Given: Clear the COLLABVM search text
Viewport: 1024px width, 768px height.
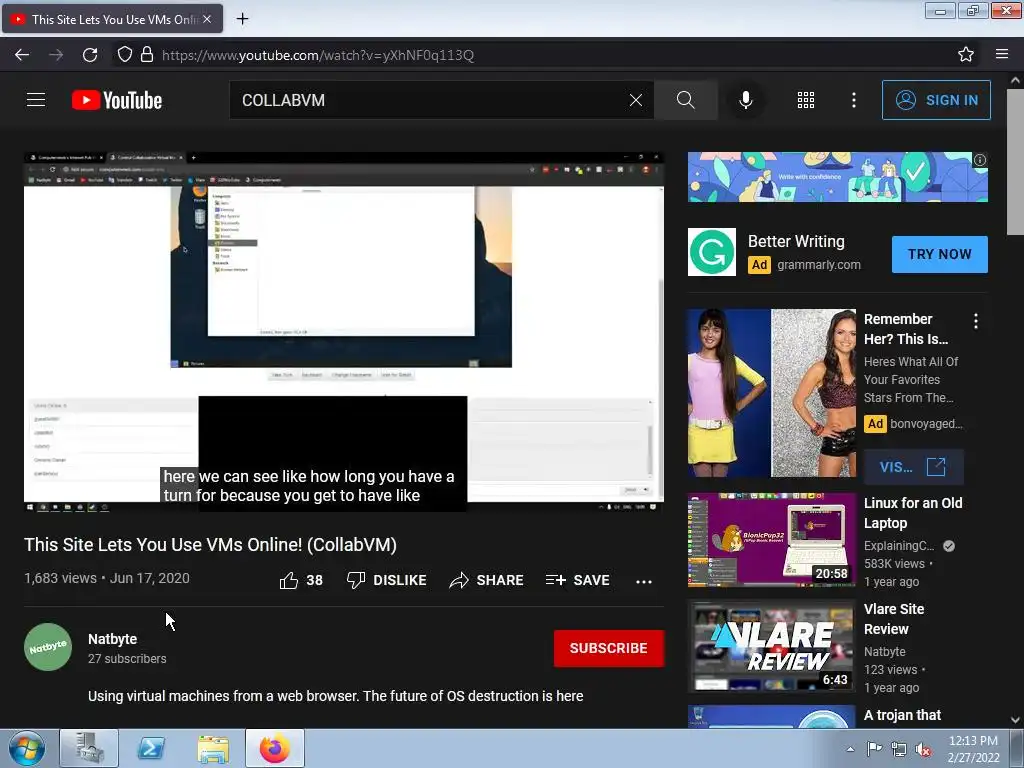Looking at the screenshot, I should pyautogui.click(x=635, y=100).
